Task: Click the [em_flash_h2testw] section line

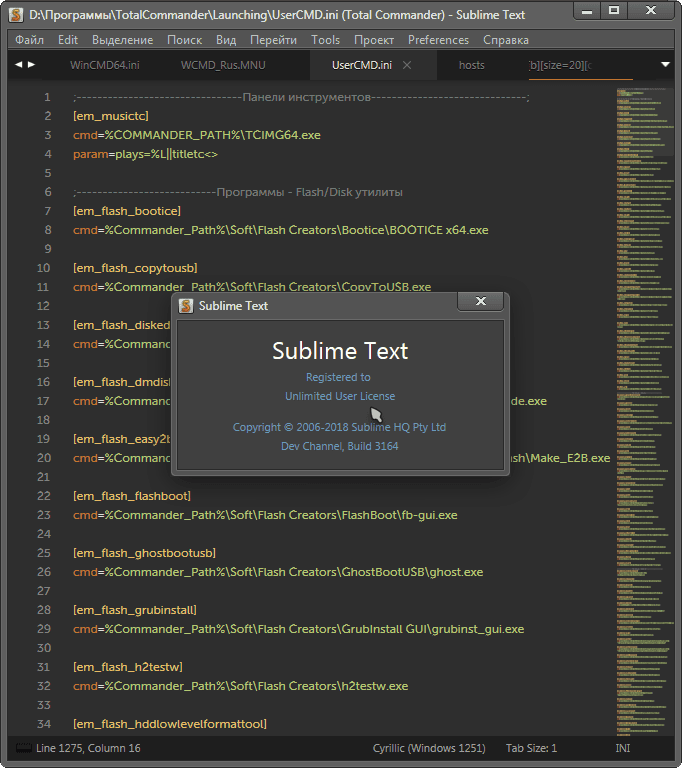Action: tap(128, 667)
